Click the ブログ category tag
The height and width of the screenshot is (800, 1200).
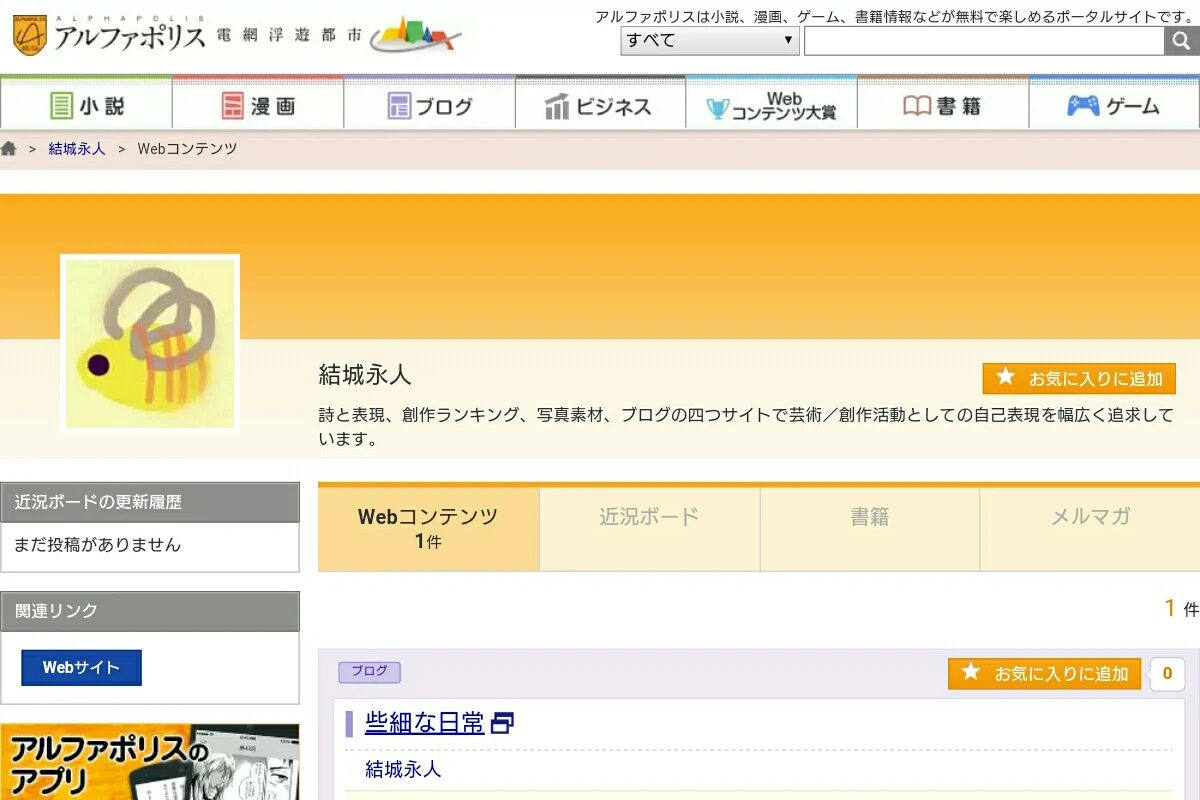[369, 671]
